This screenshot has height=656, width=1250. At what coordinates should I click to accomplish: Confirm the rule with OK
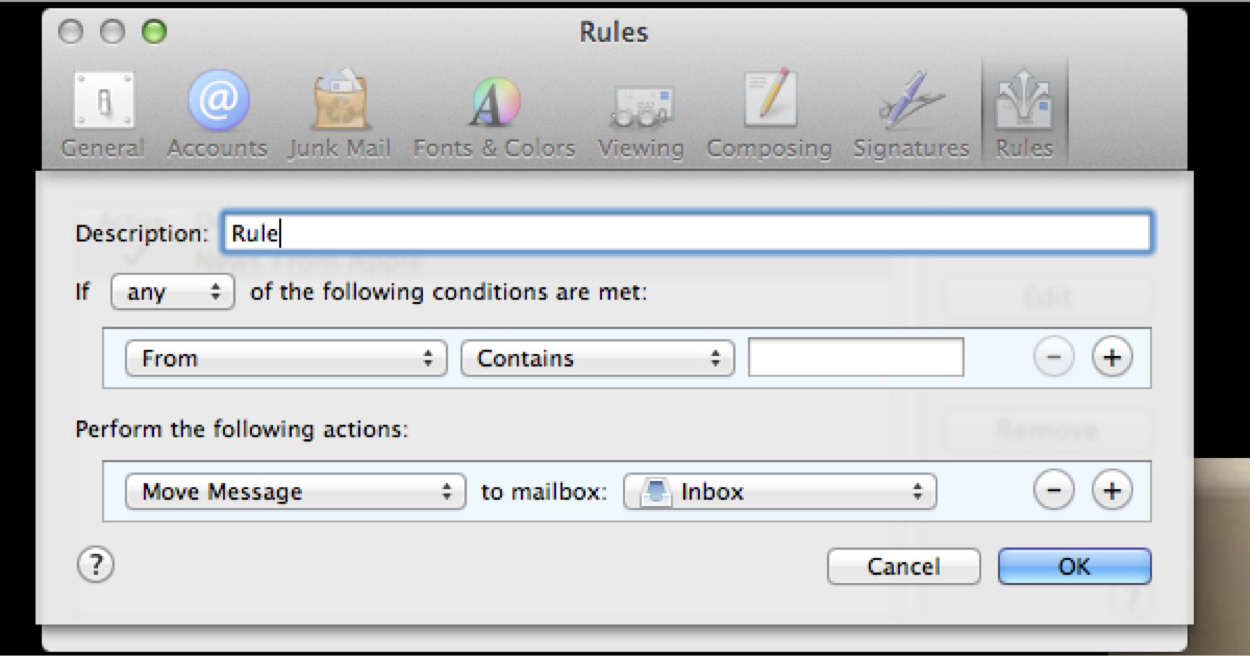click(x=1074, y=566)
